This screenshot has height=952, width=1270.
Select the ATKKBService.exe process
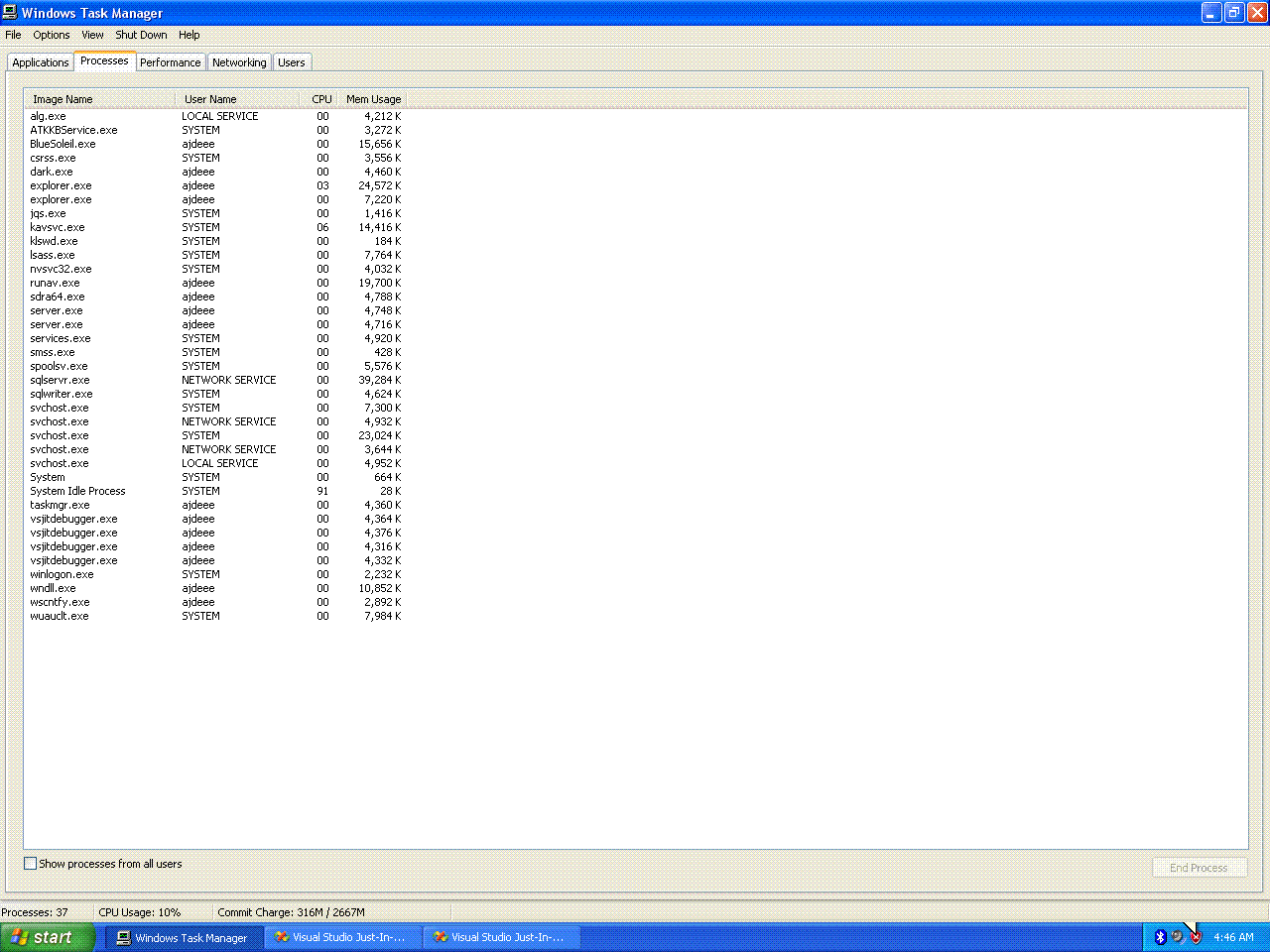215,130
